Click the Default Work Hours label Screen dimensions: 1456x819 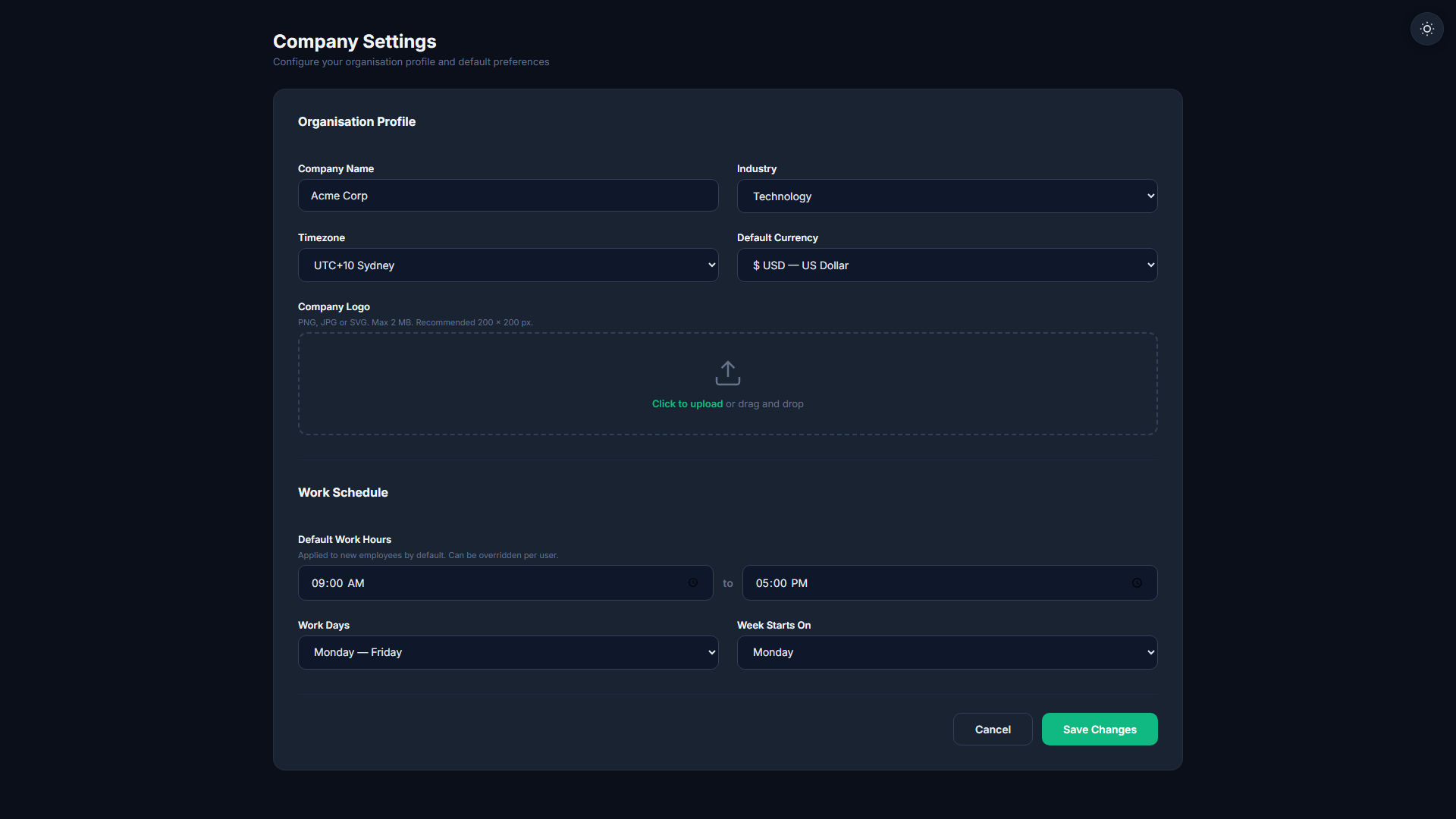(344, 540)
